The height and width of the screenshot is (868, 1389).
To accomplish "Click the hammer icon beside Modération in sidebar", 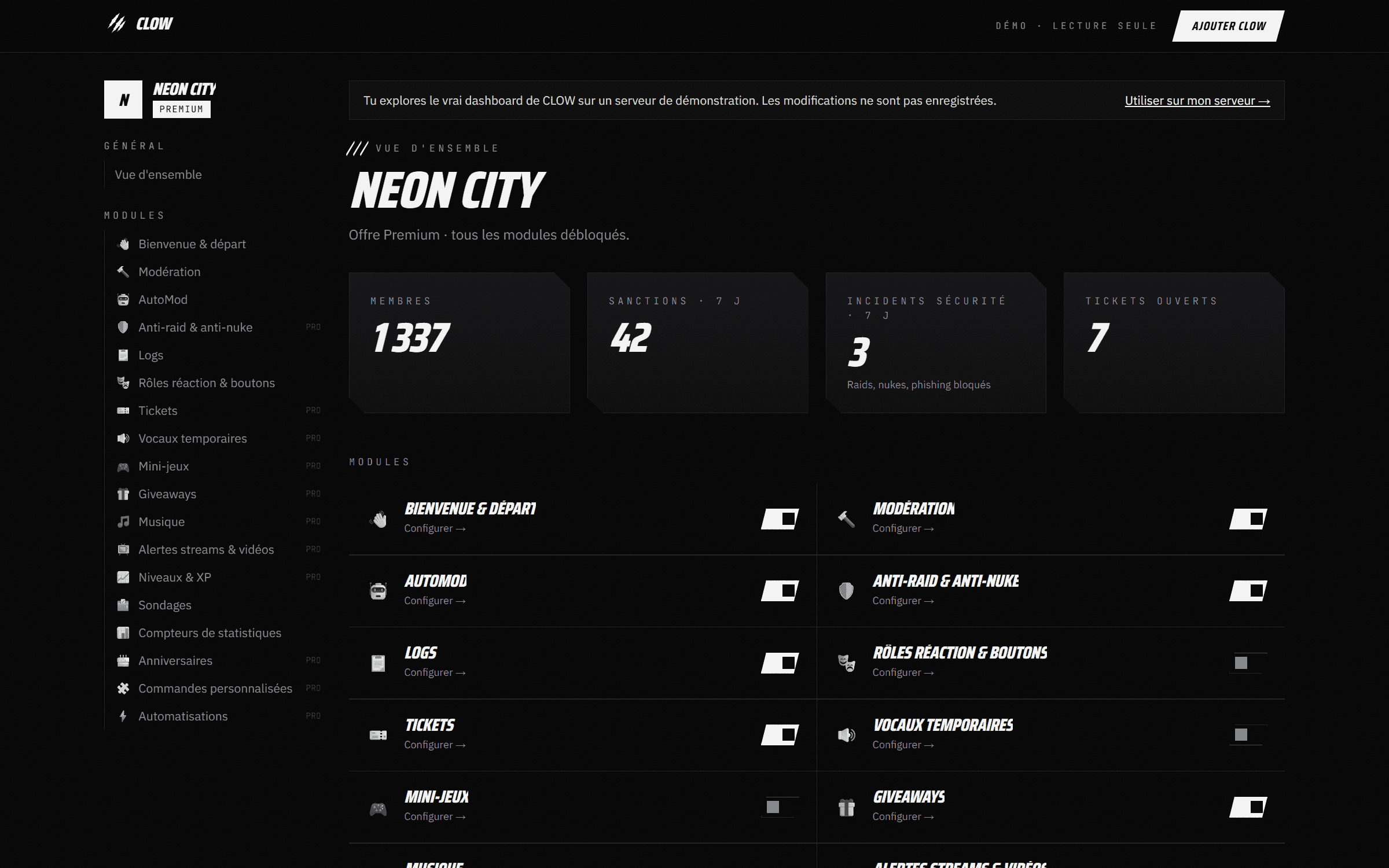I will 123,272.
